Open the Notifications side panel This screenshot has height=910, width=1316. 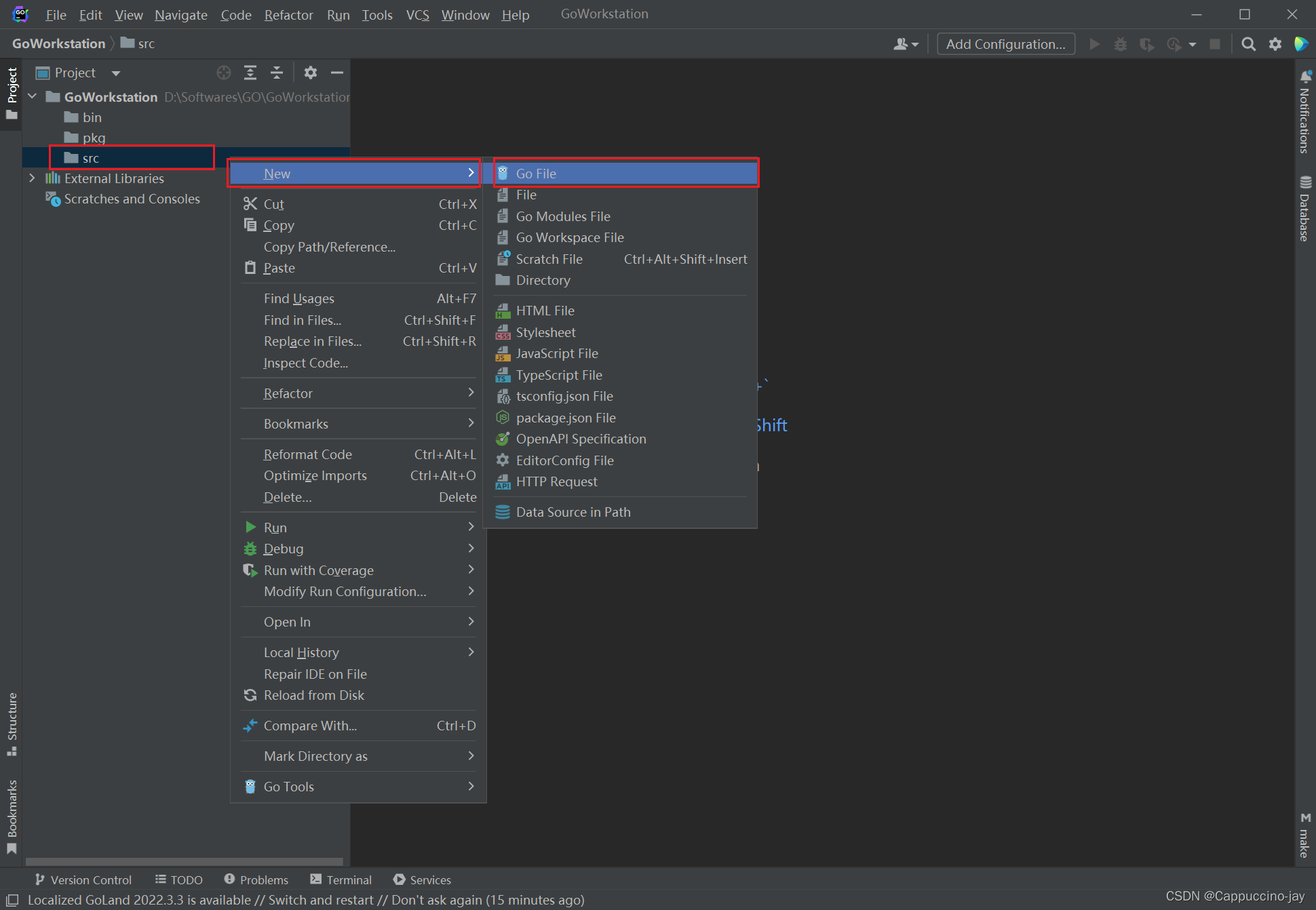(1305, 112)
